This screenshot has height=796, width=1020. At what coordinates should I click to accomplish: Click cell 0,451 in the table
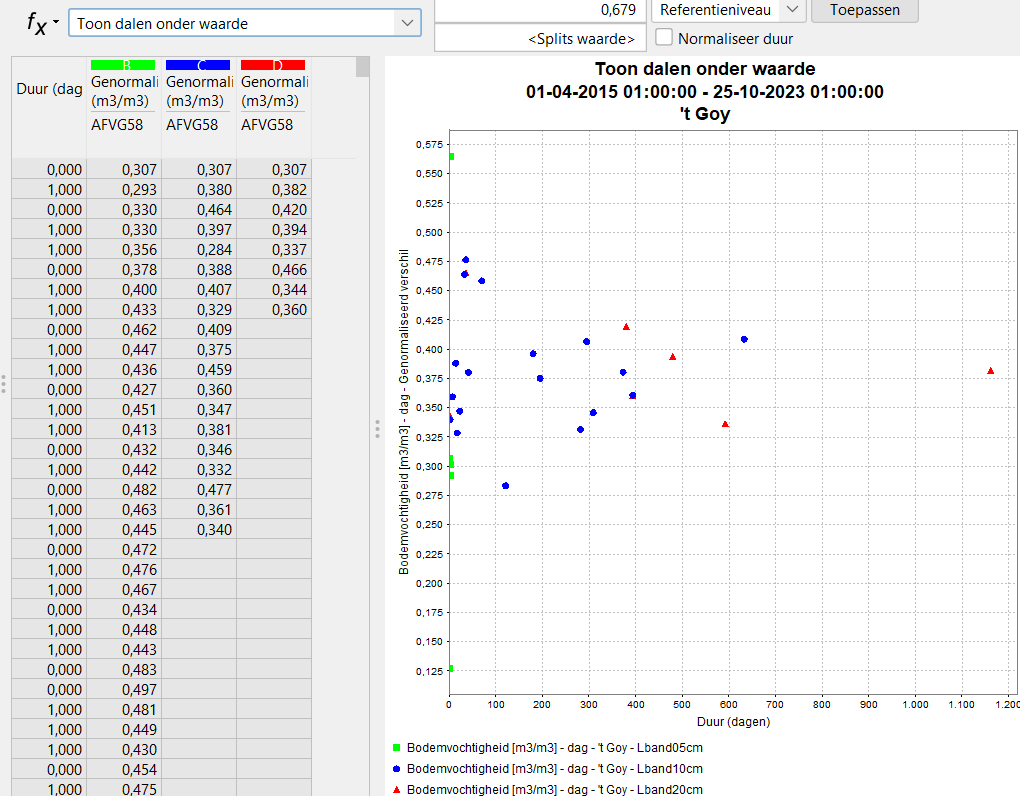pos(124,410)
